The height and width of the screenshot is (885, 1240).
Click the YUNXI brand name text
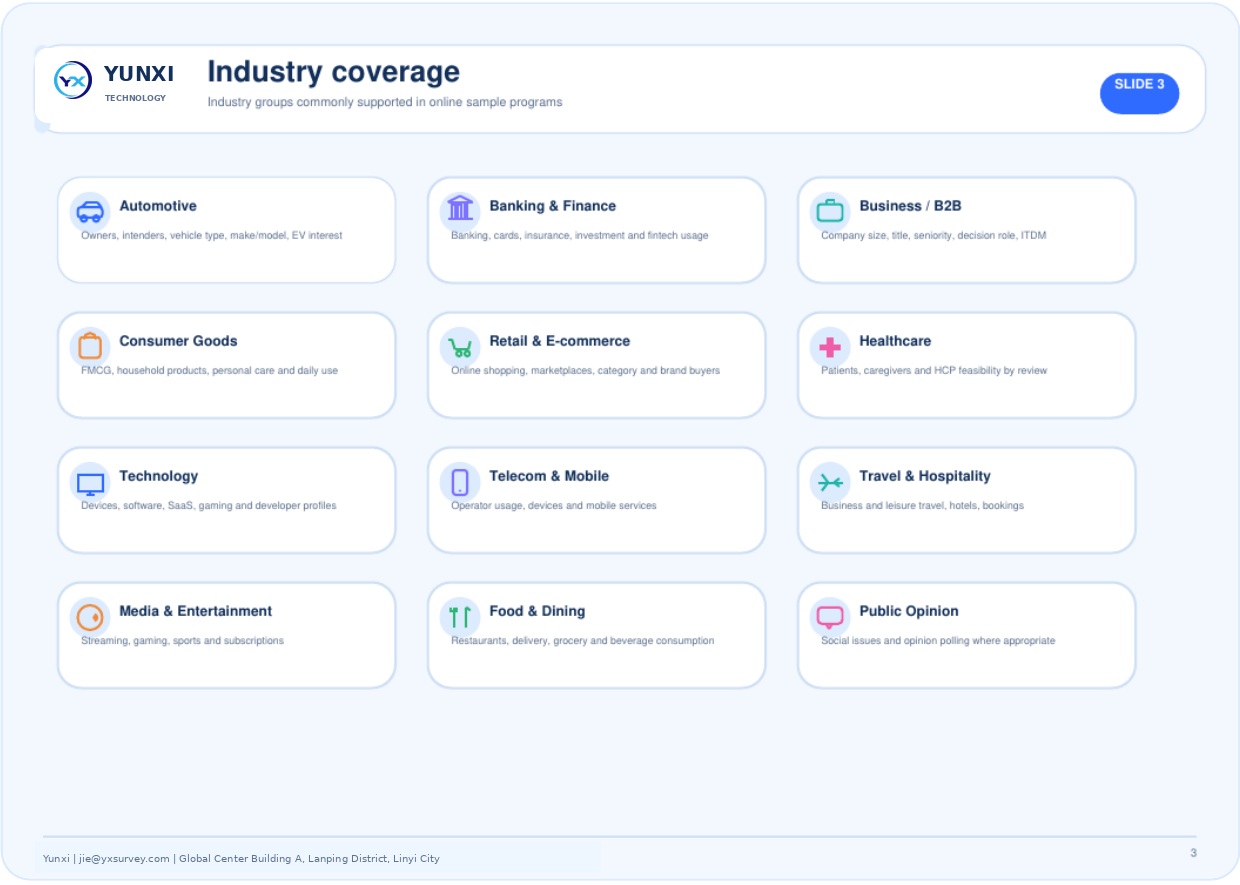138,74
